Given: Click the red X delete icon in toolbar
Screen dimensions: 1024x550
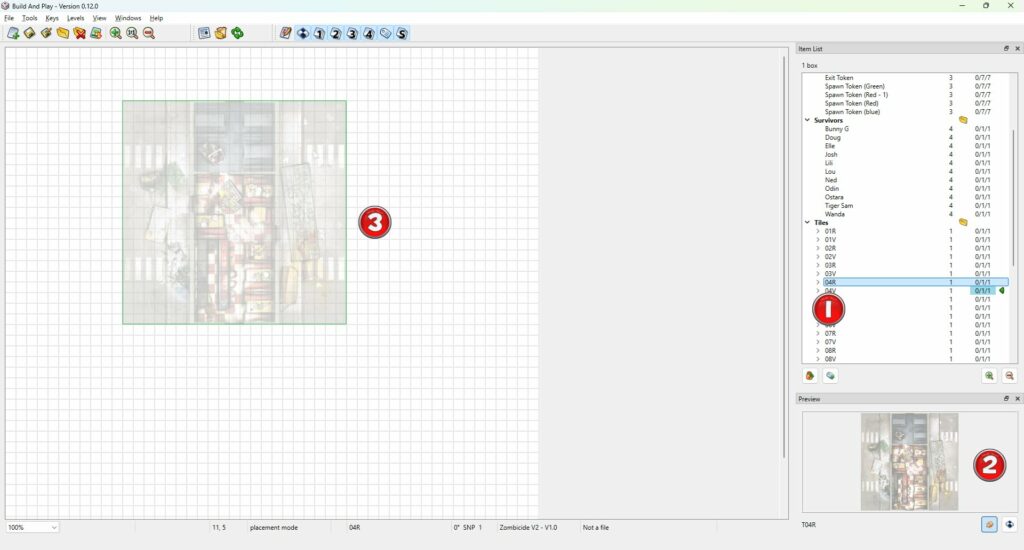Looking at the screenshot, I should 80,33.
